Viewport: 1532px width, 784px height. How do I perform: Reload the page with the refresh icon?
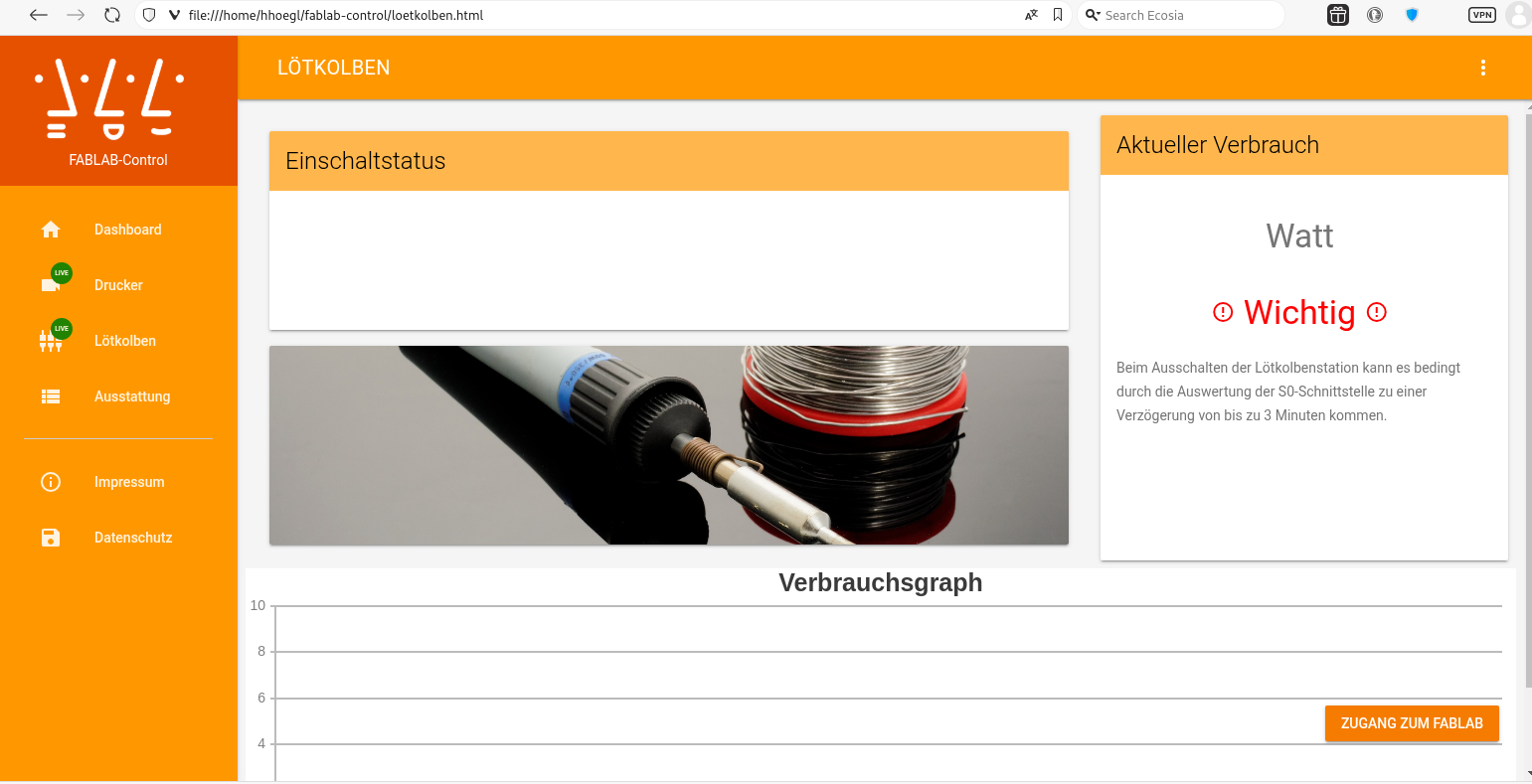pyautogui.click(x=112, y=15)
